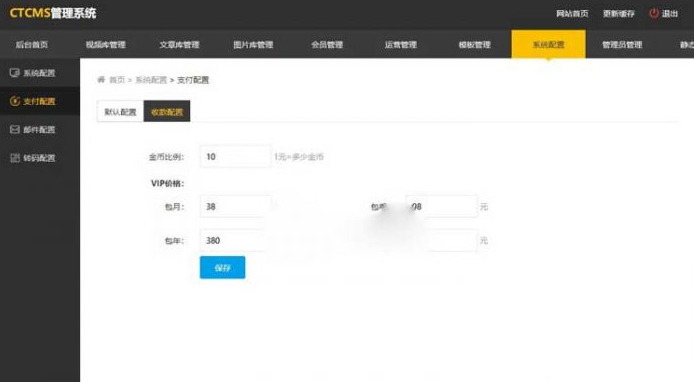694x382 pixels.
Task: Click the CTCMS管理系统 logo
Action: point(53,13)
